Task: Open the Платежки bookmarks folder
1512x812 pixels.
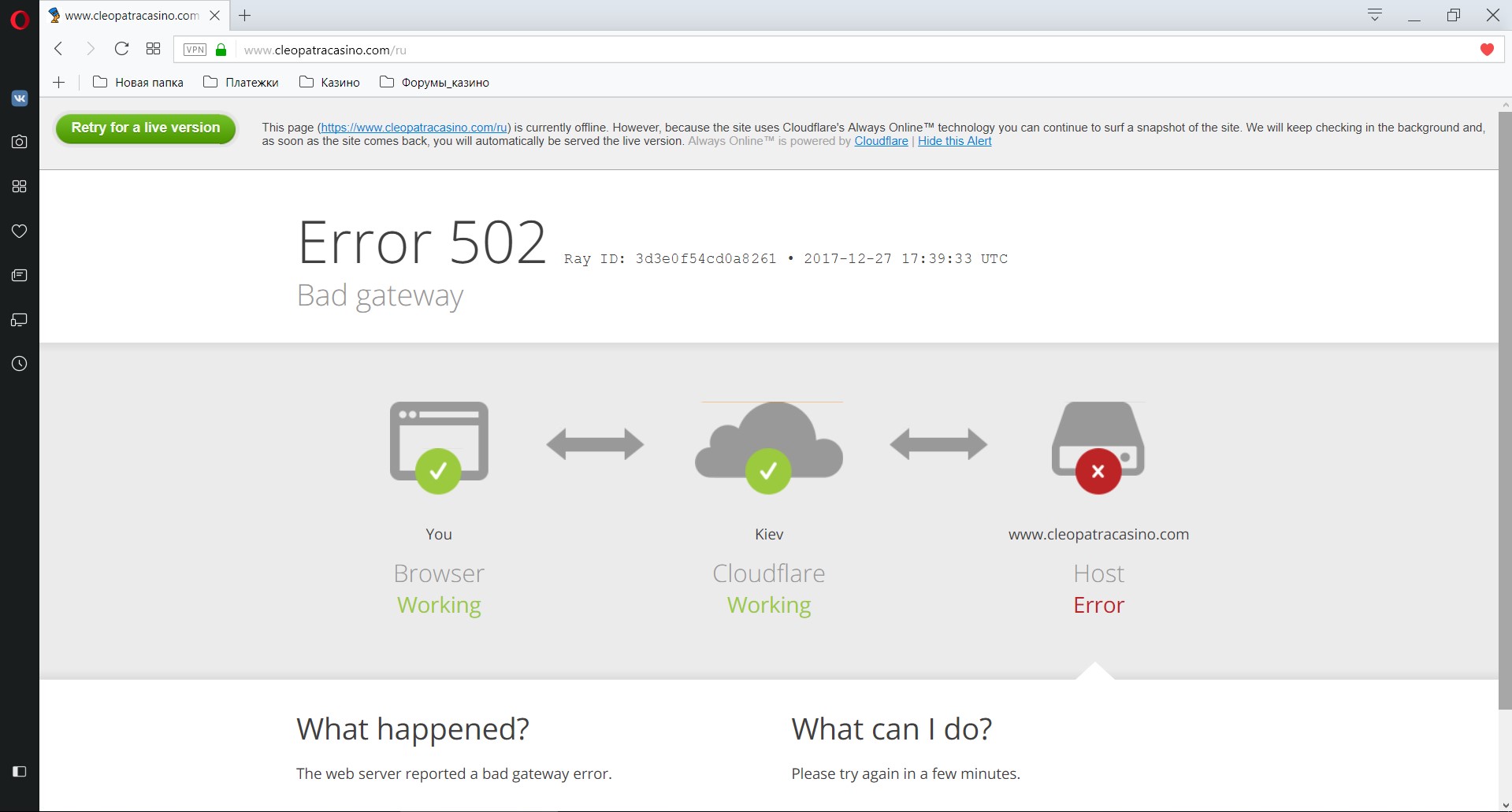Action: pos(240,82)
